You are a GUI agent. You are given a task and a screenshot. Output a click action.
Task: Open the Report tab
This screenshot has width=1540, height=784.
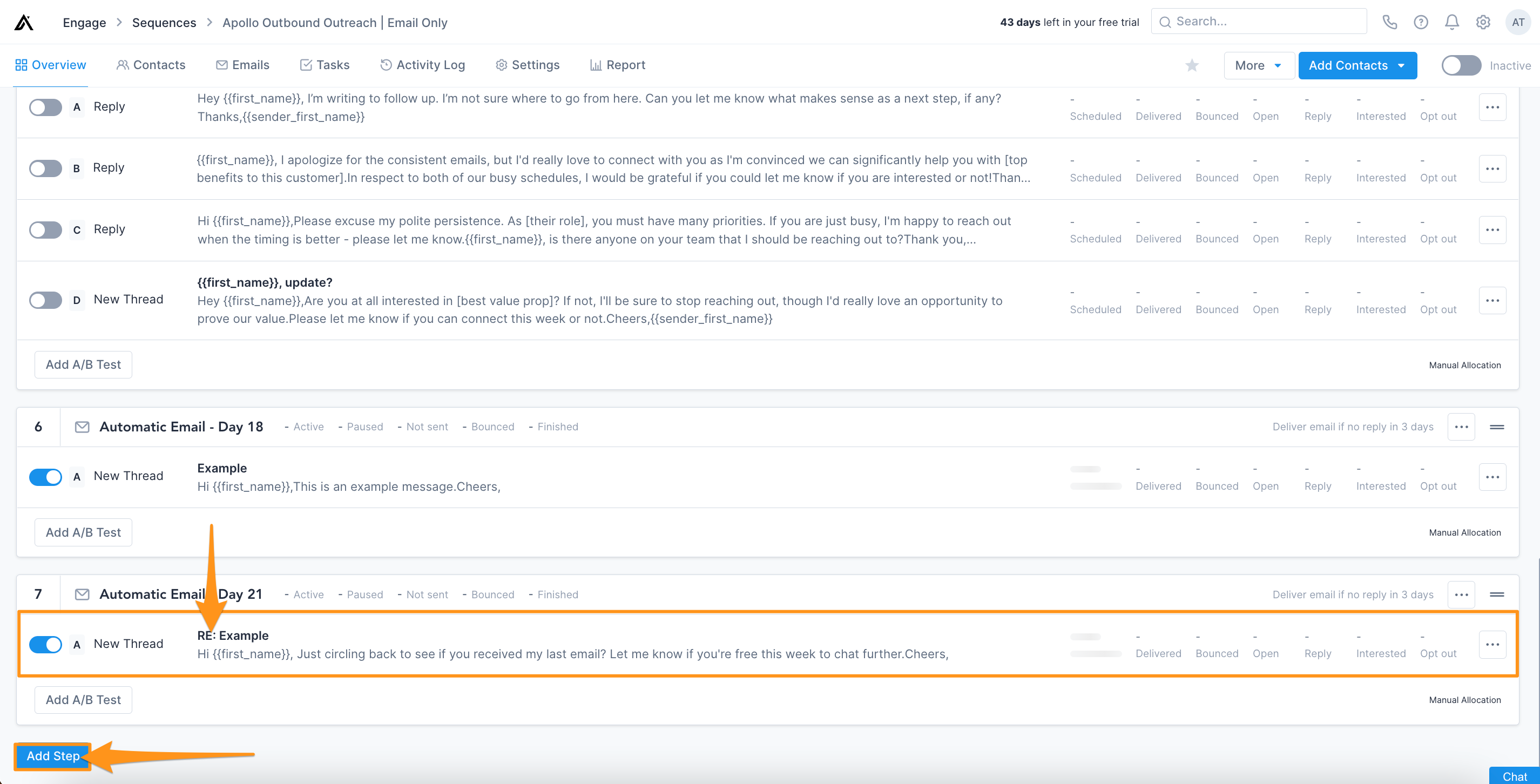618,65
